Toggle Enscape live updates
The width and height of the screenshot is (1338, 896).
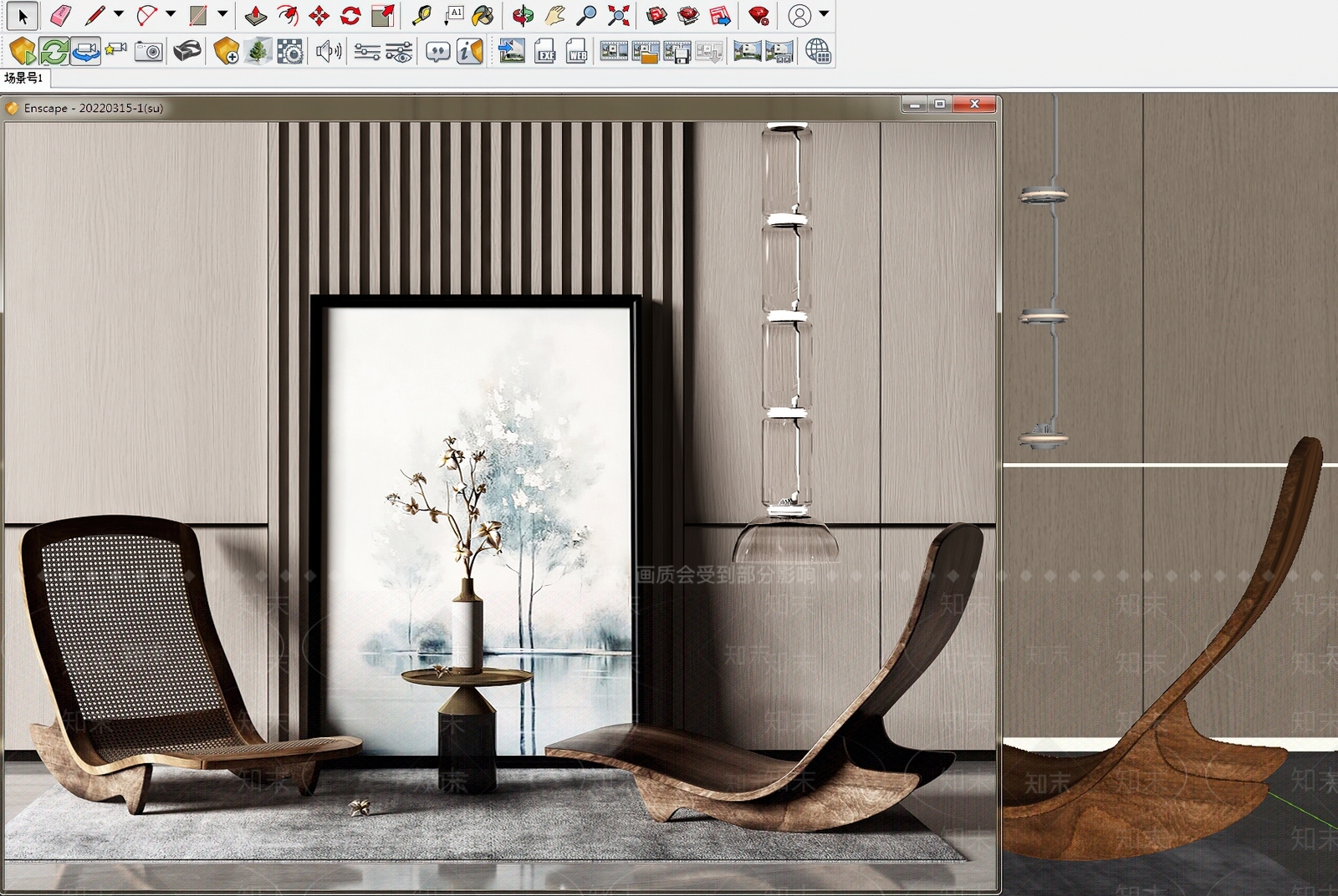(54, 52)
